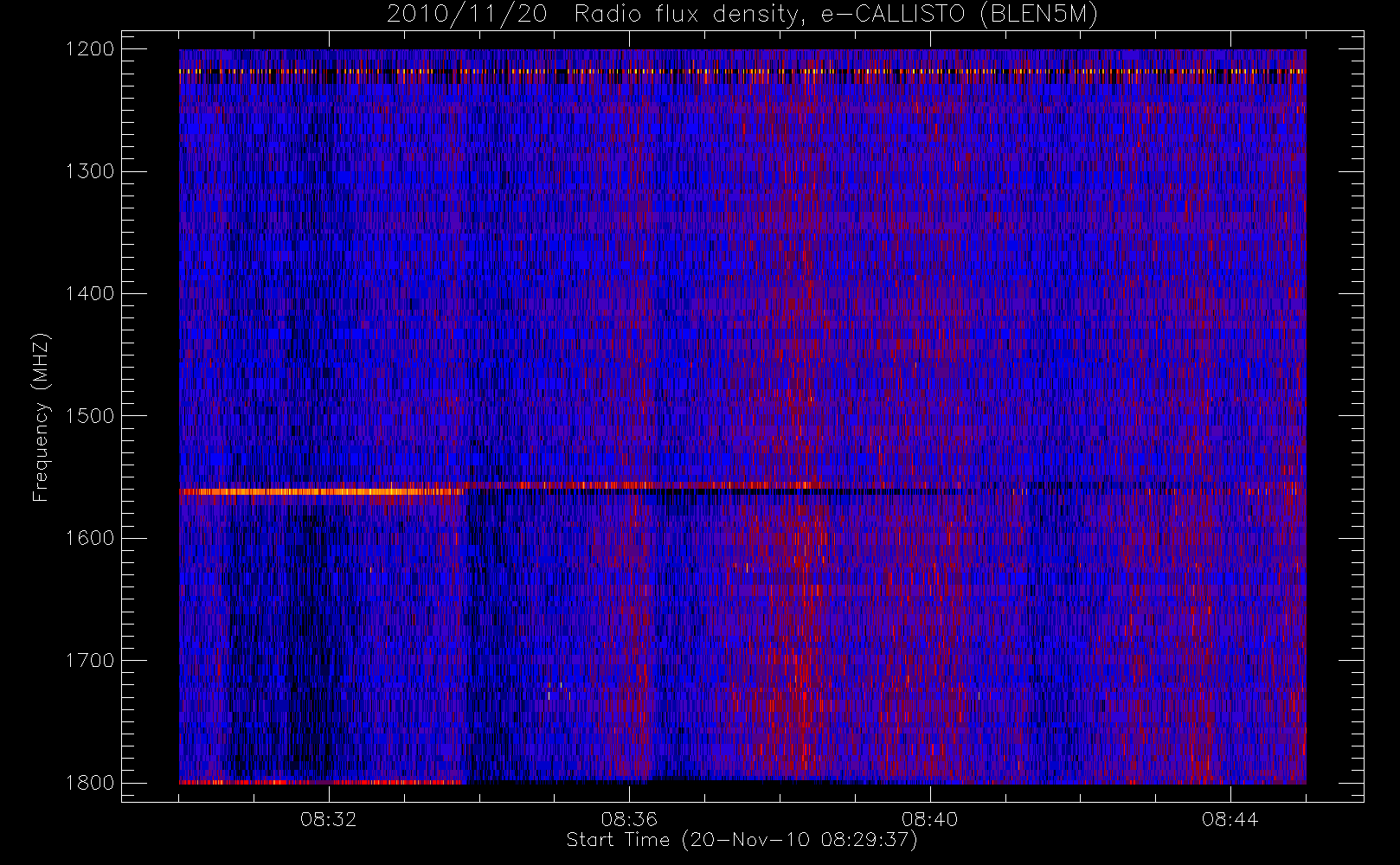Click the 08:40 time tick label
The width and height of the screenshot is (1400, 865).
pyautogui.click(x=929, y=819)
